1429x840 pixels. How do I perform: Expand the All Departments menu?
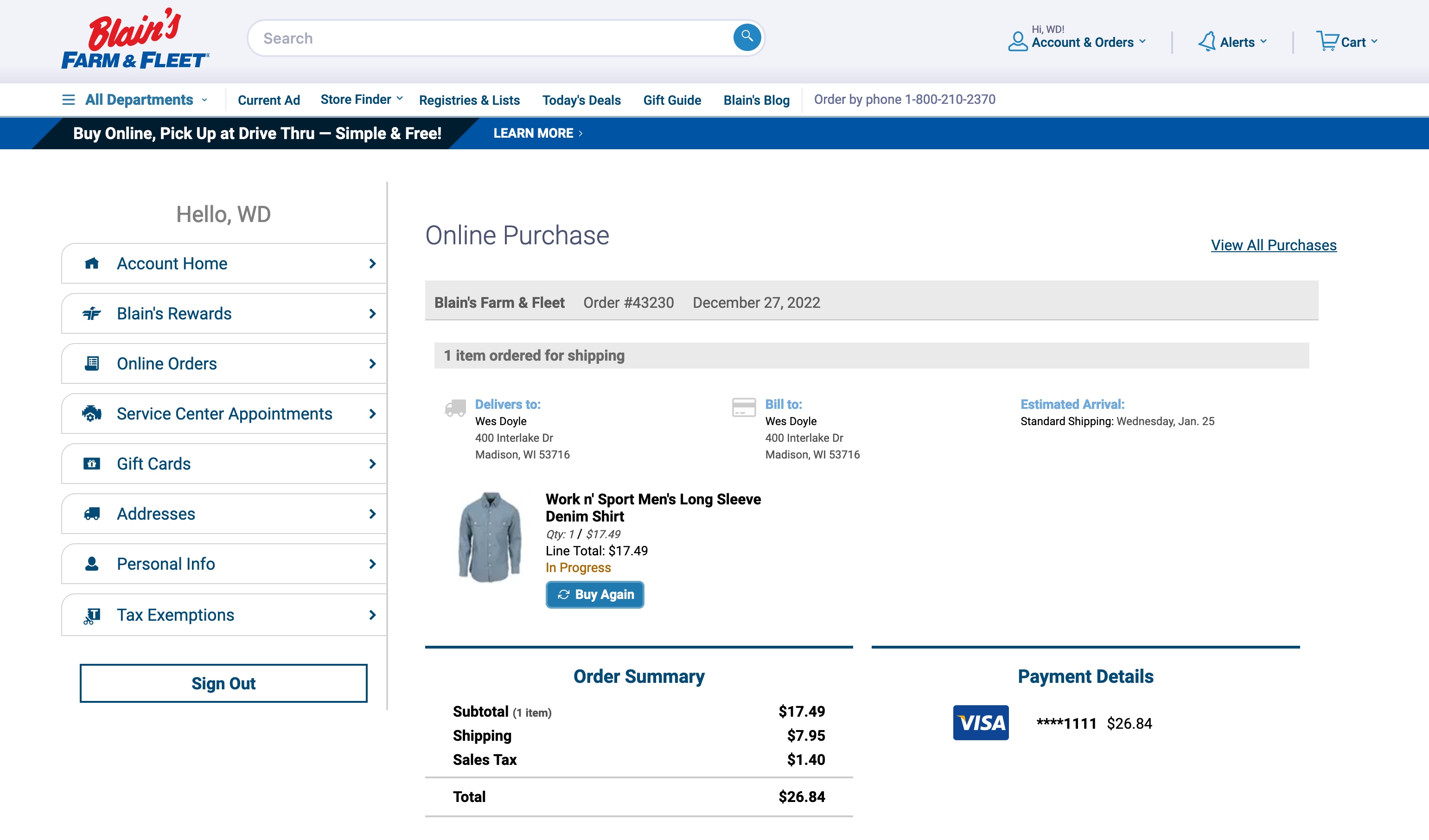tap(147, 100)
